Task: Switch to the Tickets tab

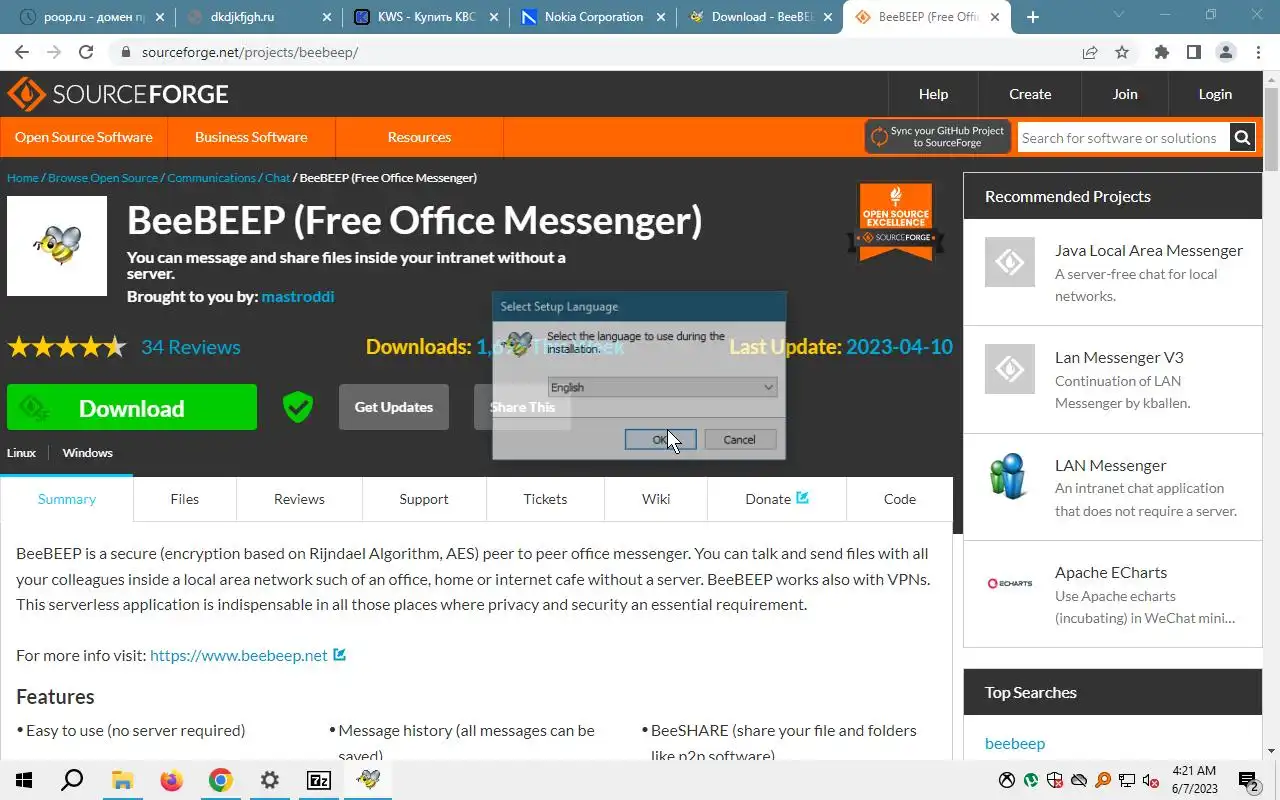Action: tap(545, 499)
